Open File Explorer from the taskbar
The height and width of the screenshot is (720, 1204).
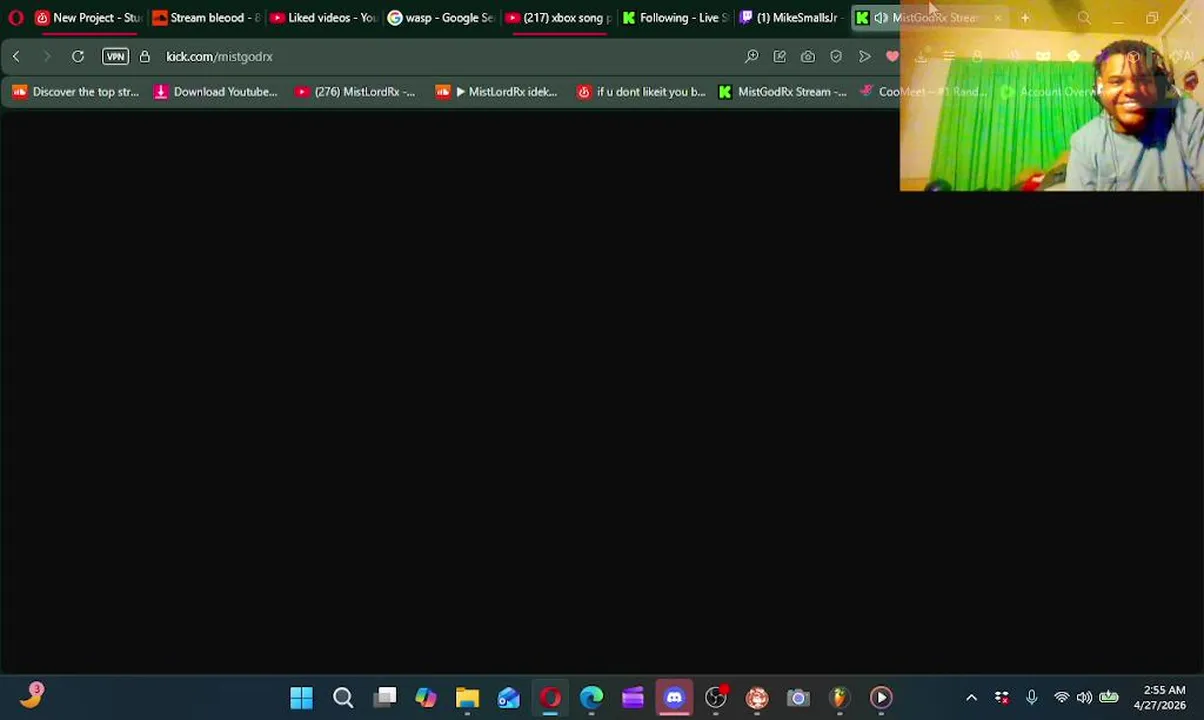(x=468, y=698)
